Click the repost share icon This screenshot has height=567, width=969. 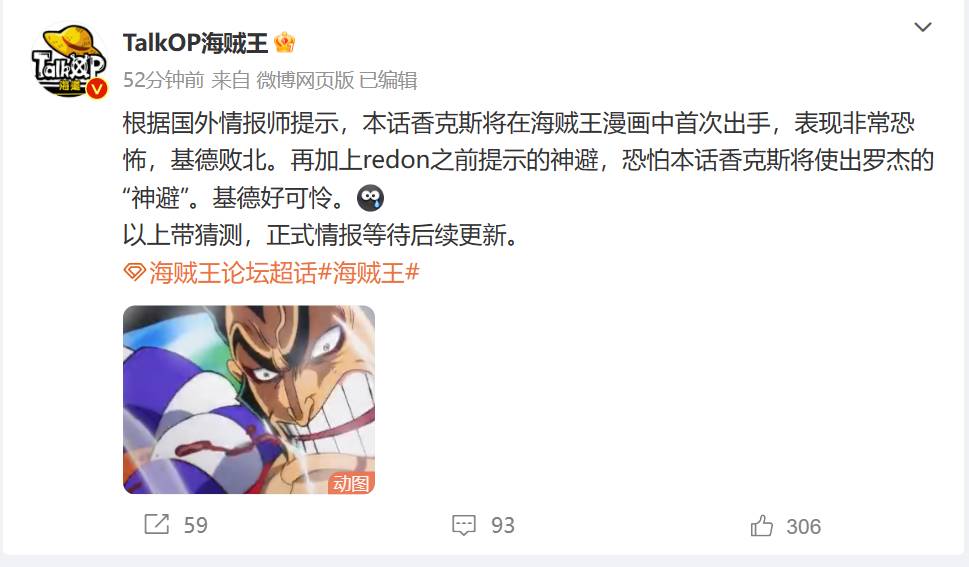[156, 524]
